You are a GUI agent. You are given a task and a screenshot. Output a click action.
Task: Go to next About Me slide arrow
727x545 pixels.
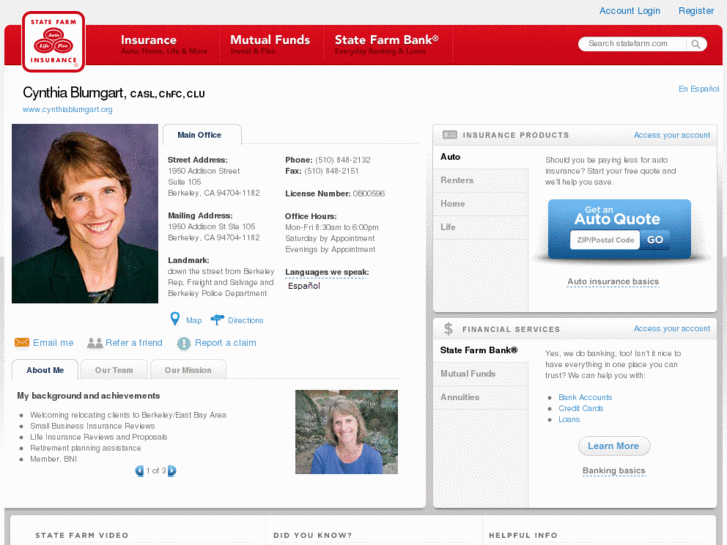pyautogui.click(x=172, y=471)
